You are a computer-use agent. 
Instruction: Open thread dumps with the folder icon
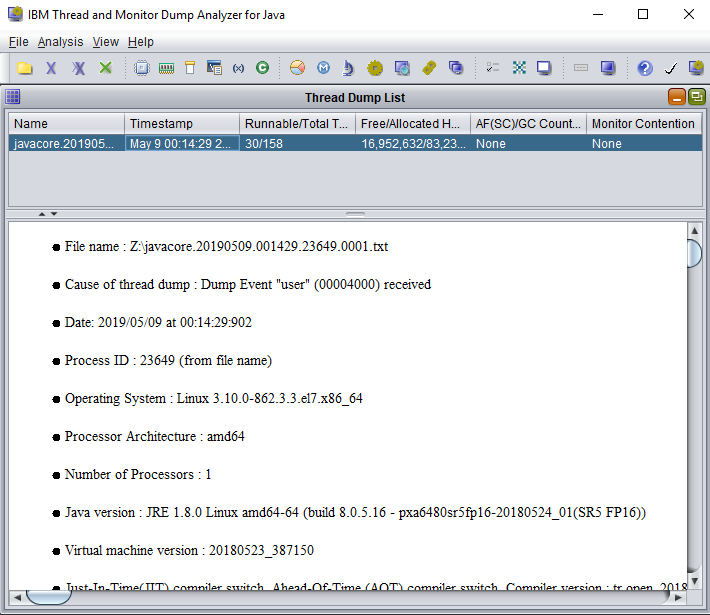[x=25, y=68]
